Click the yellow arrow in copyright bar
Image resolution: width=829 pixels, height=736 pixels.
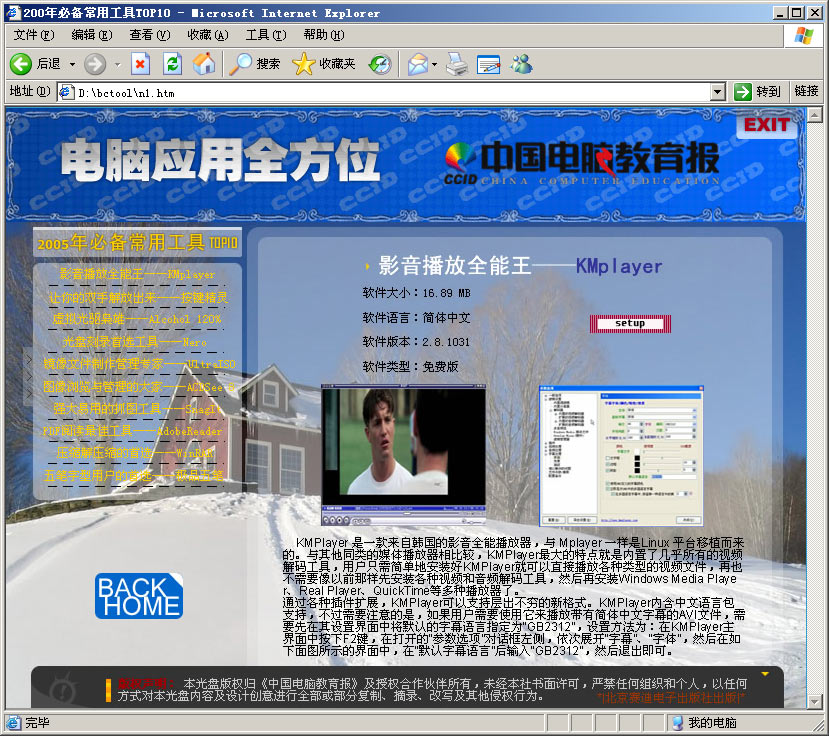(x=764, y=674)
